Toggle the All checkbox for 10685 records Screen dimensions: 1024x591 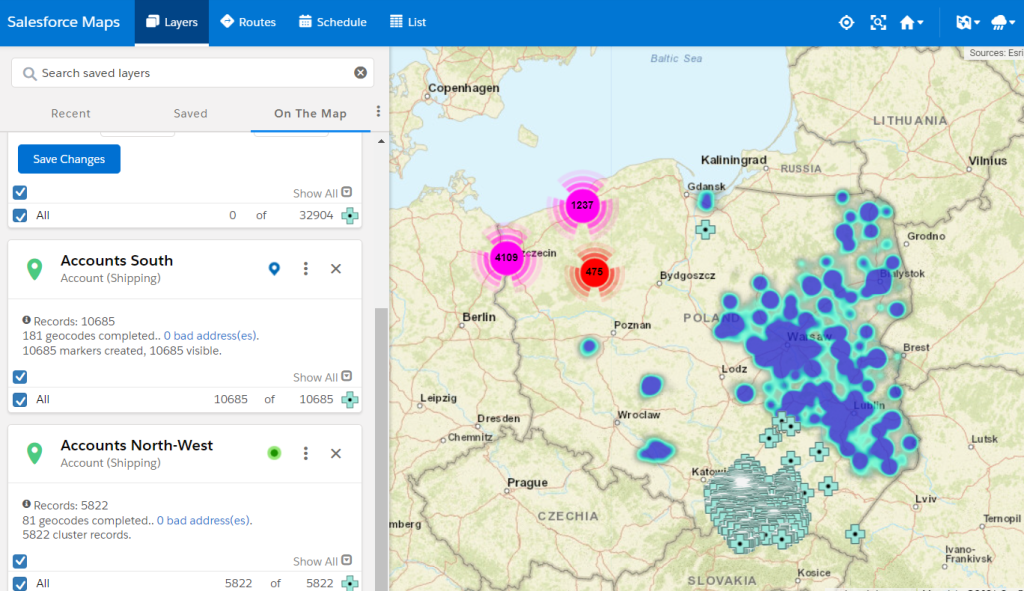point(20,400)
